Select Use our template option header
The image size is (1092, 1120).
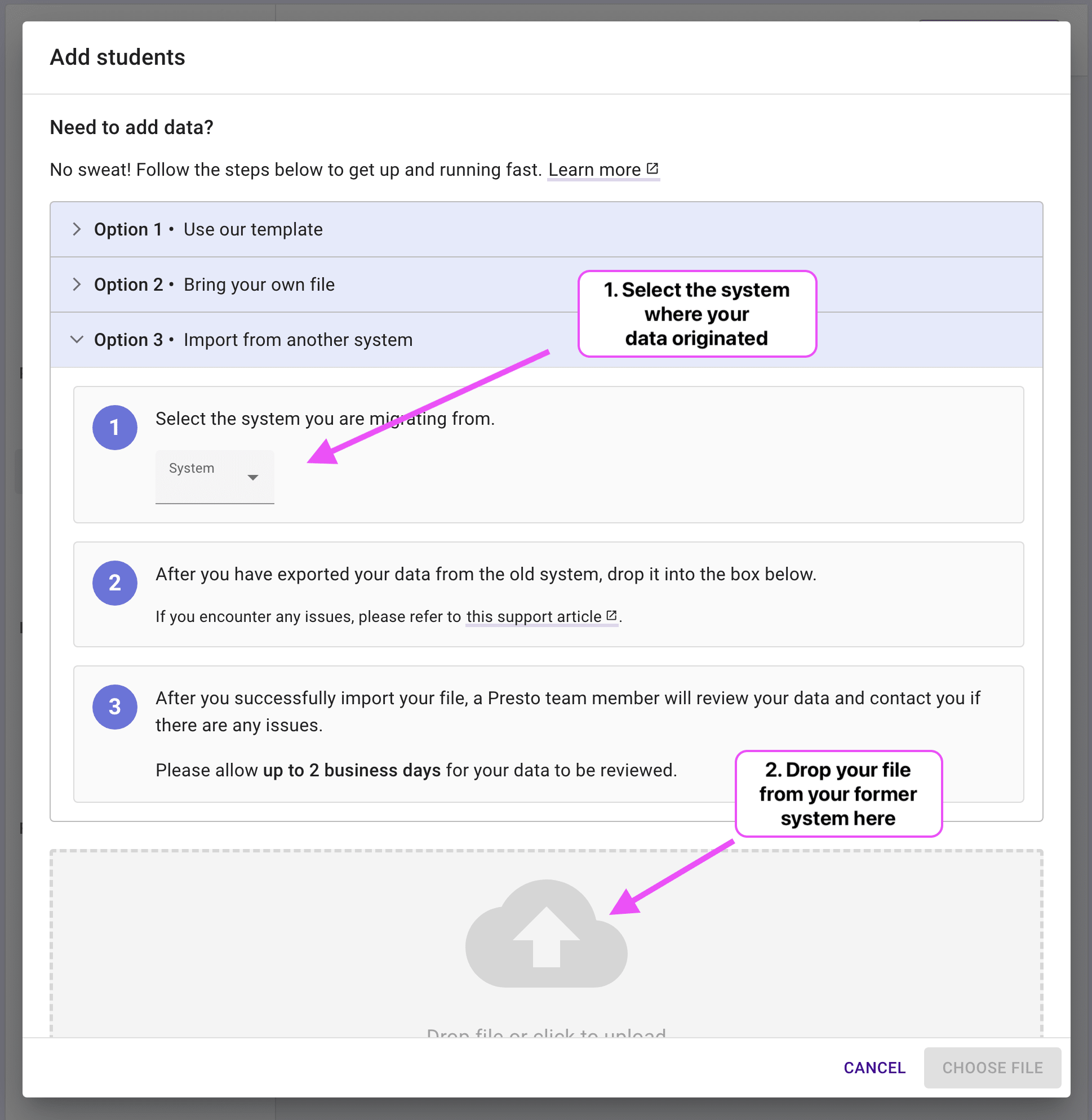point(253,229)
